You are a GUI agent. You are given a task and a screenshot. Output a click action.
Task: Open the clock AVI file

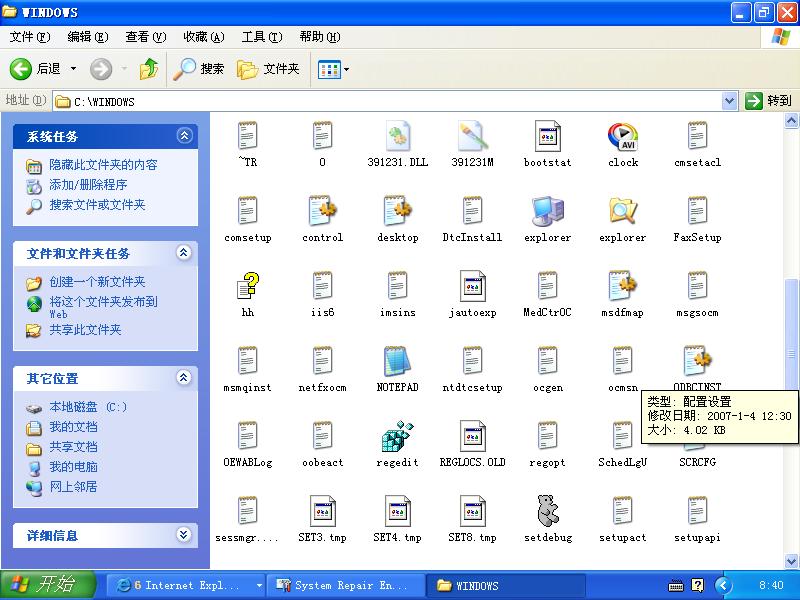pos(622,137)
